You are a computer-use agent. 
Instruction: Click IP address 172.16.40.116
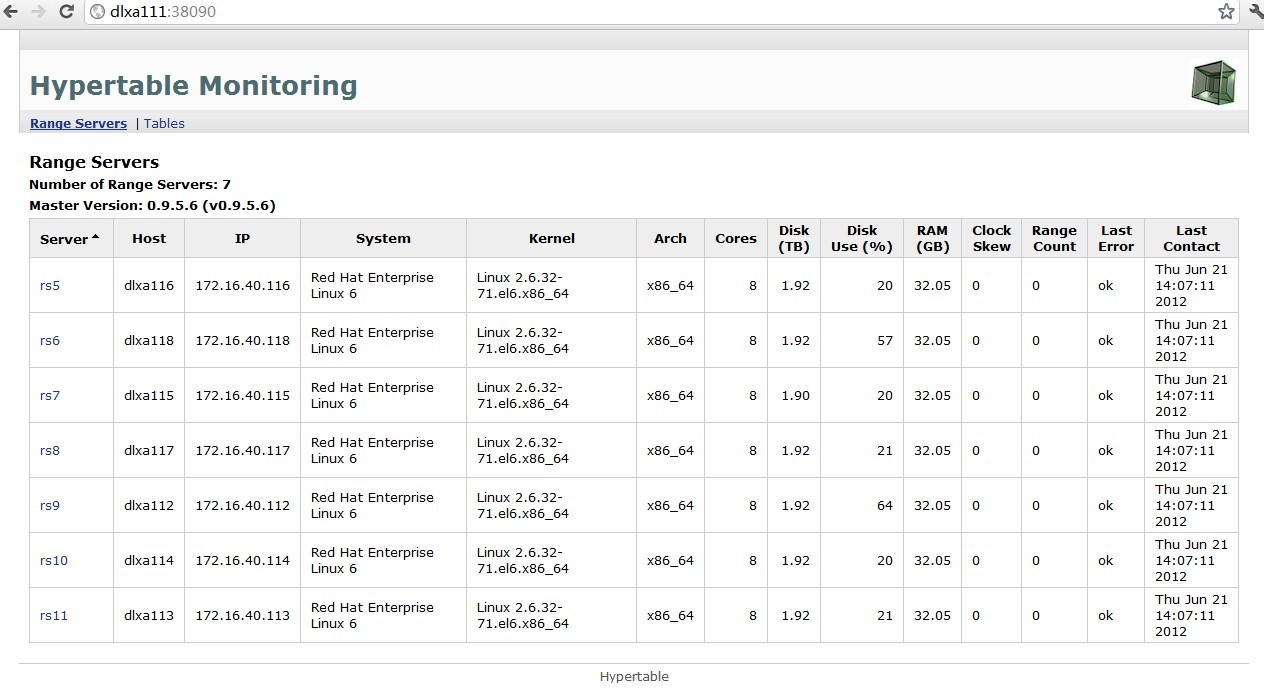pos(243,286)
